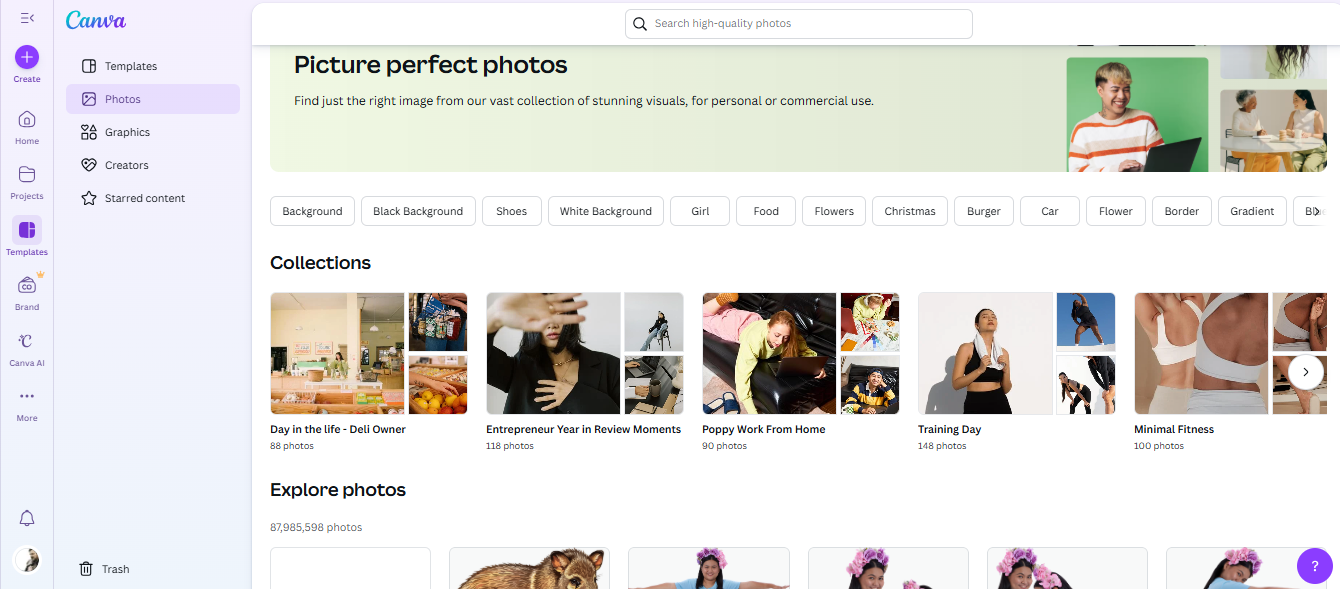Open the Training Day collection
Viewport: 1340px width, 589px height.
(985, 353)
